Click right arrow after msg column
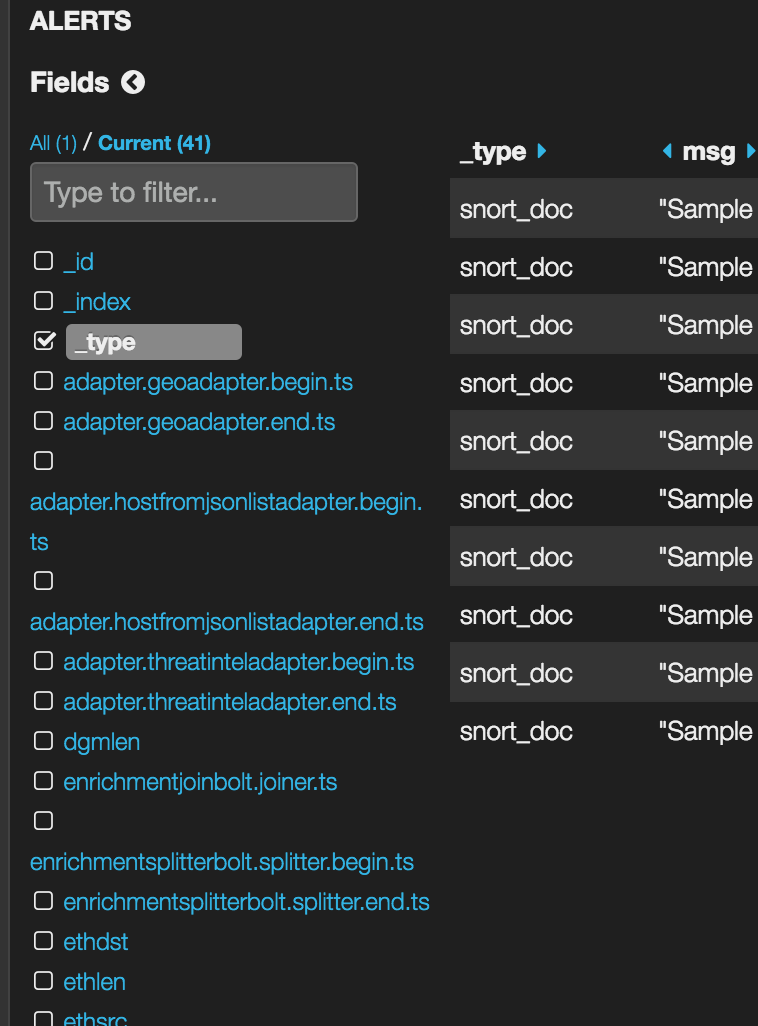This screenshot has height=1026, width=758. click(751, 152)
